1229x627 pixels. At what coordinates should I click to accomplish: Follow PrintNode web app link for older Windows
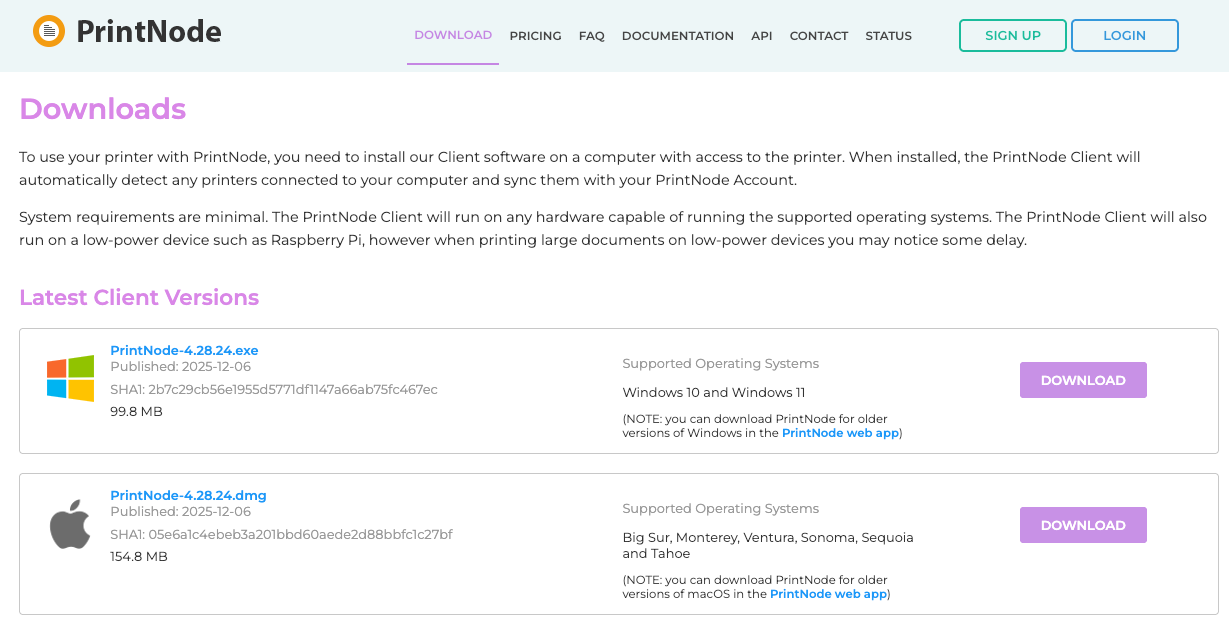(840, 433)
